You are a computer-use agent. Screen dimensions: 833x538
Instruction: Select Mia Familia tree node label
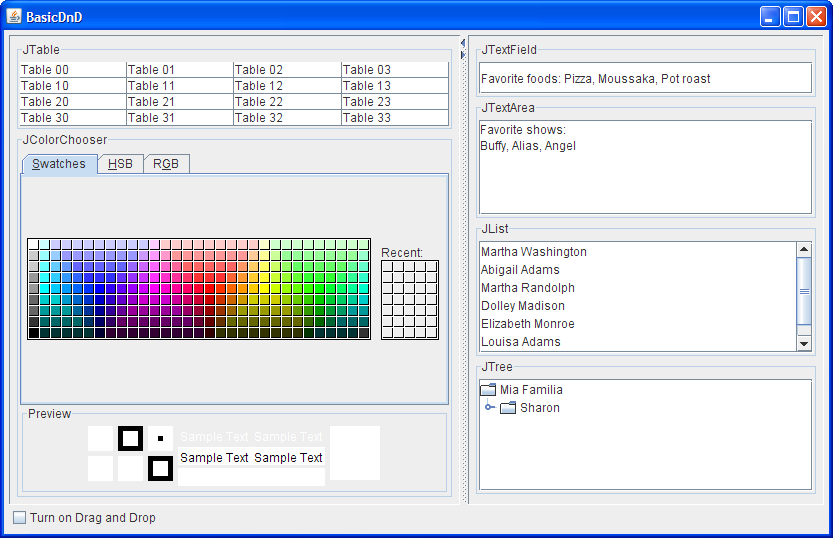[531, 390]
